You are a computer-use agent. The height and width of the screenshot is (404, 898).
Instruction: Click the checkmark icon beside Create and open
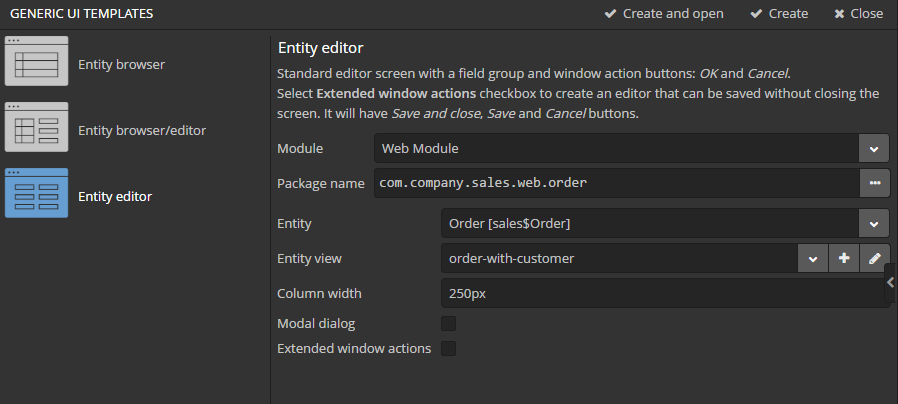610,14
